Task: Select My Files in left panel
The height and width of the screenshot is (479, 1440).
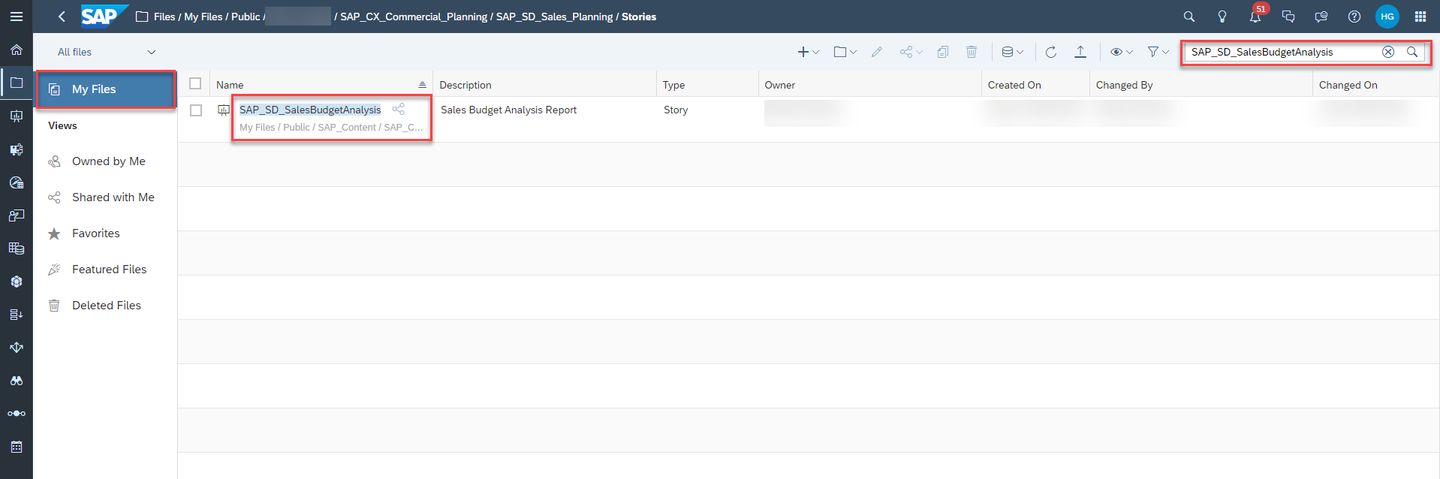Action: click(x=106, y=89)
